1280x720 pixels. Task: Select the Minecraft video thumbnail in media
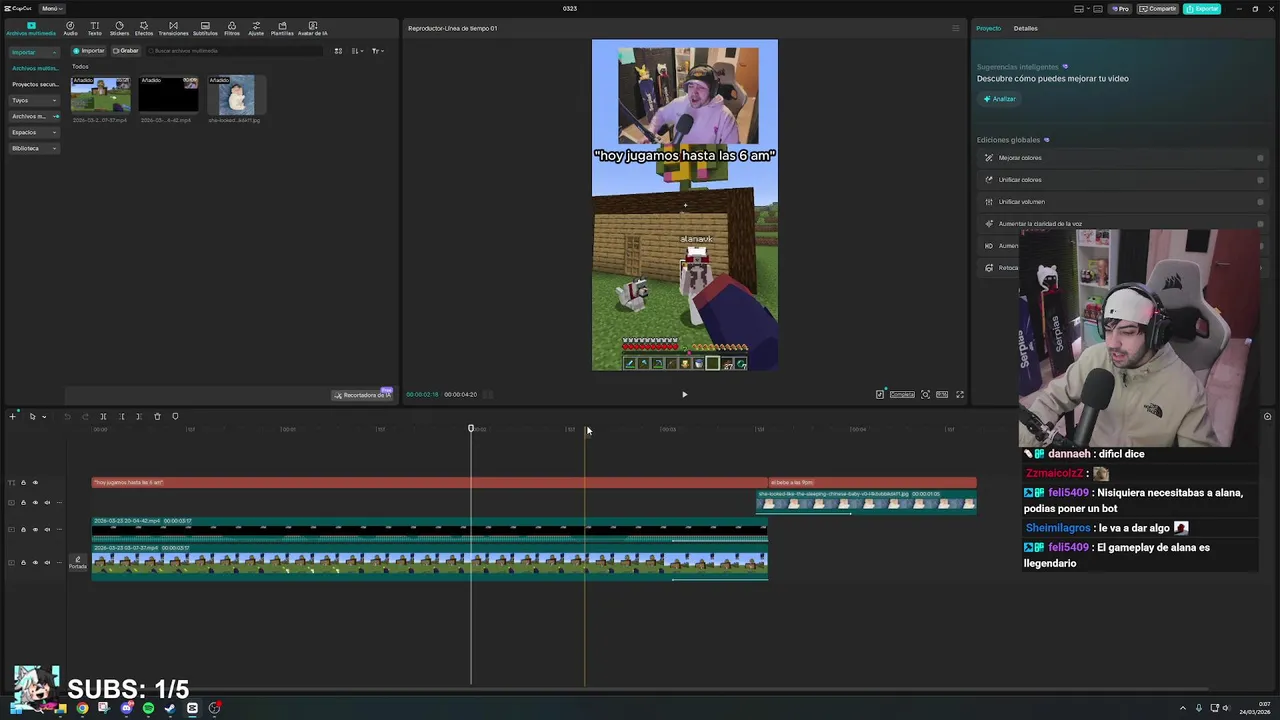click(x=100, y=95)
